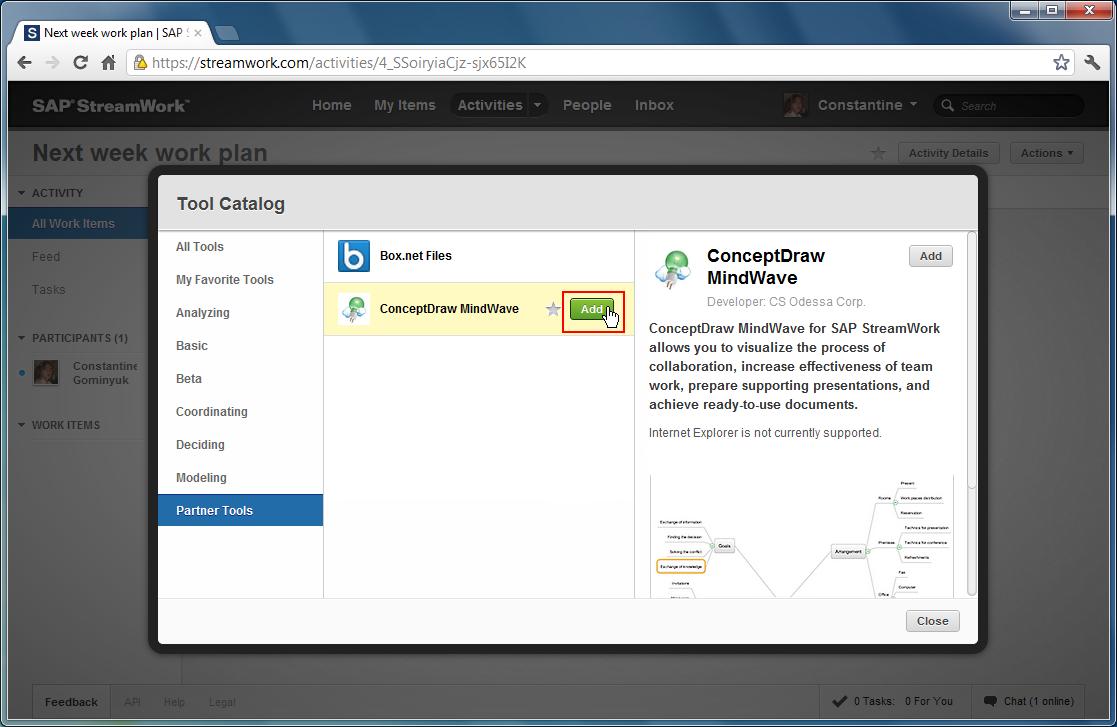Screen dimensions: 1117x727
Task: Click Constantine's profile avatar in header
Action: tap(795, 105)
